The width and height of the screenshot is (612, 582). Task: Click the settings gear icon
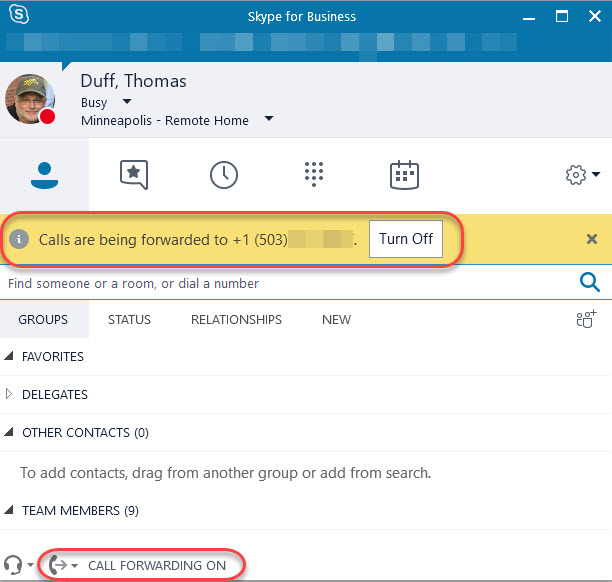(581, 175)
